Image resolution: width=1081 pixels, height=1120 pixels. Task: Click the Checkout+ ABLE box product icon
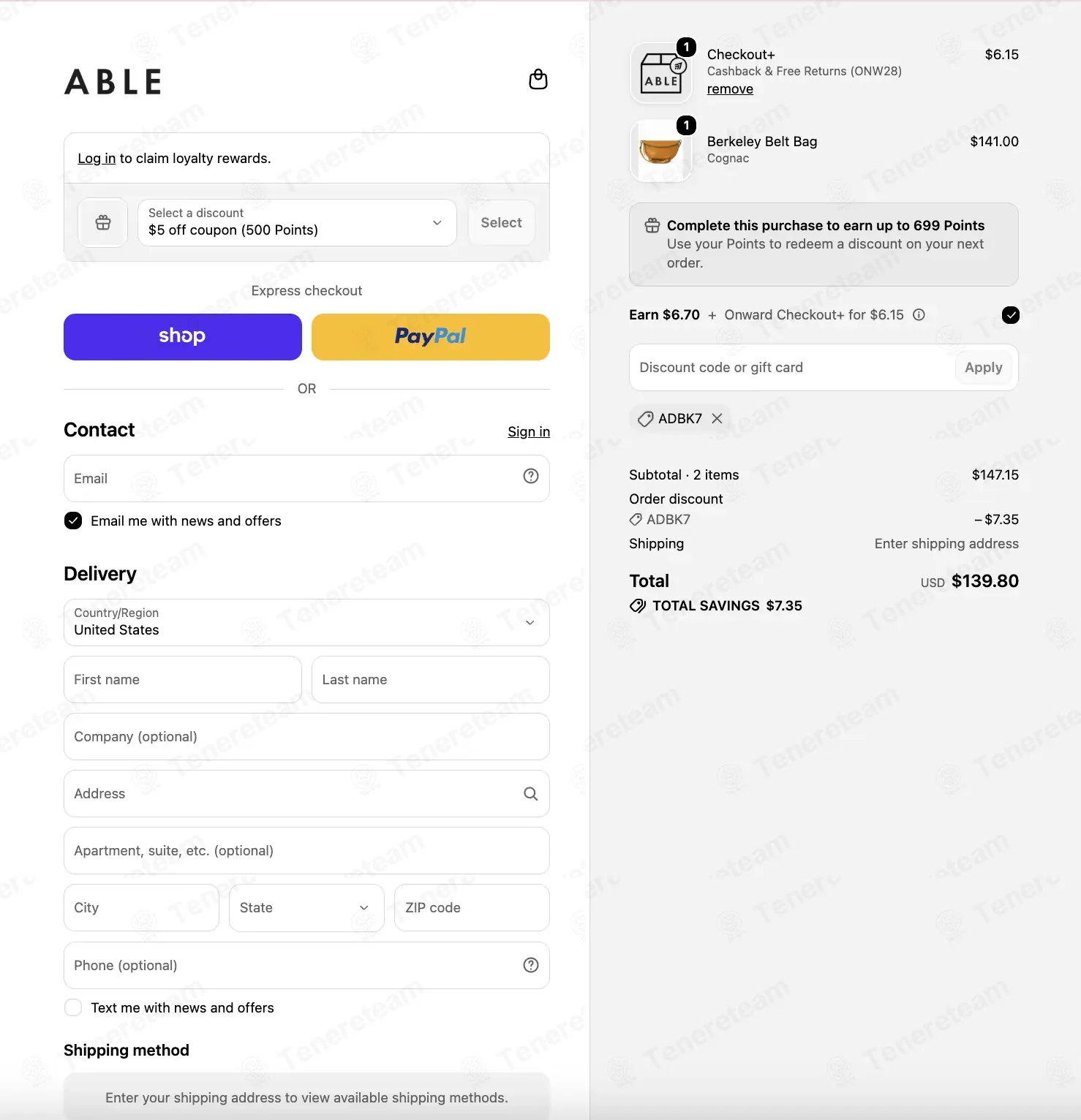(x=661, y=72)
